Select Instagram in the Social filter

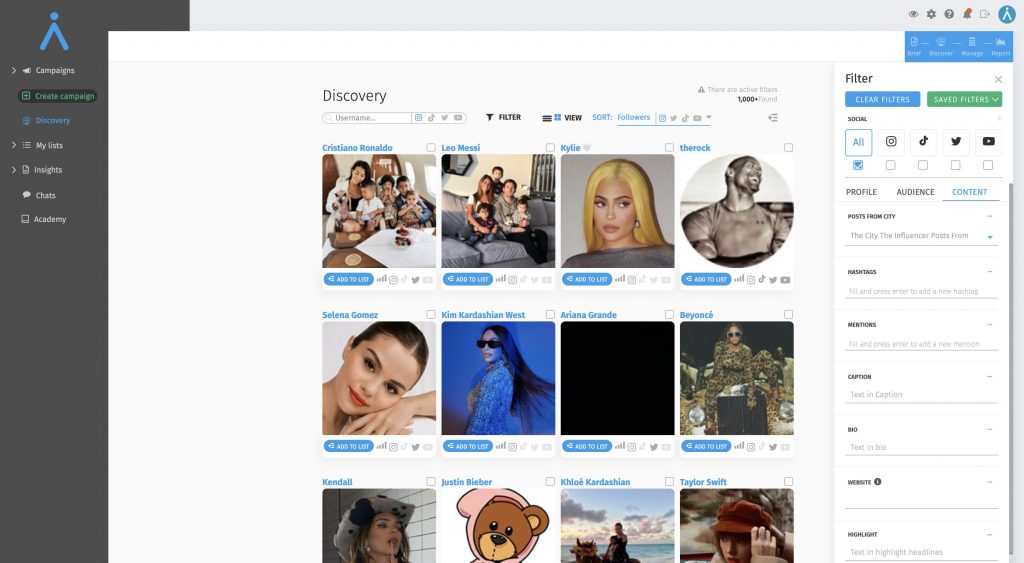click(891, 142)
